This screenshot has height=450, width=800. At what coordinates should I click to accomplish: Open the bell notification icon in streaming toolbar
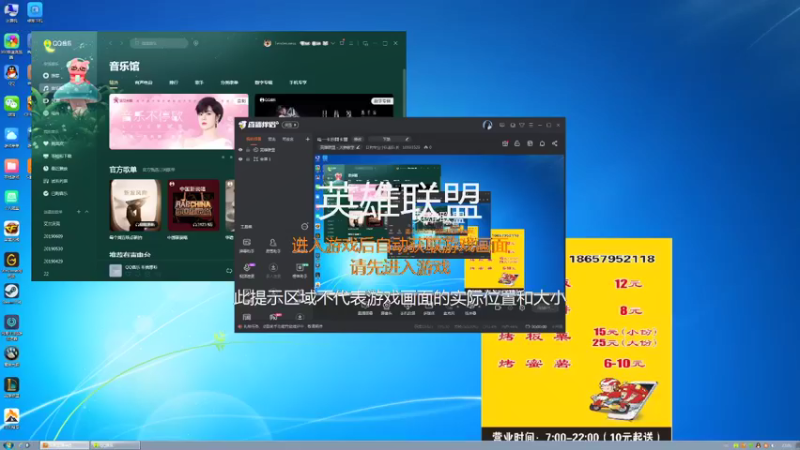[x=542, y=143]
